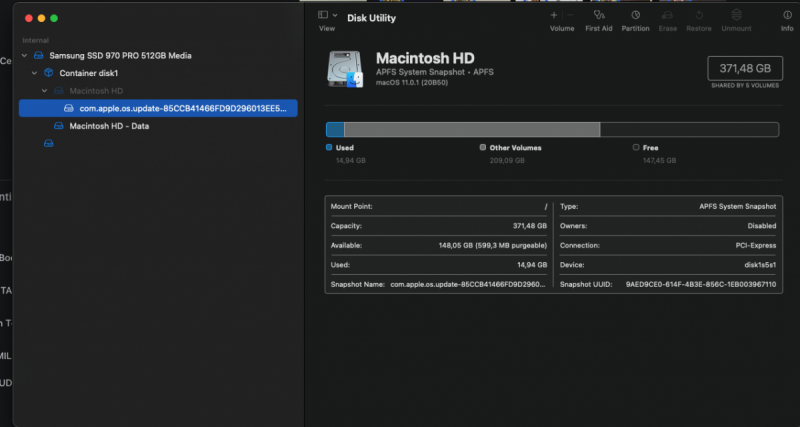Viewport: 800px width, 427px height.
Task: Click the unnamed disk icon in sidebar
Action: [x=48, y=144]
